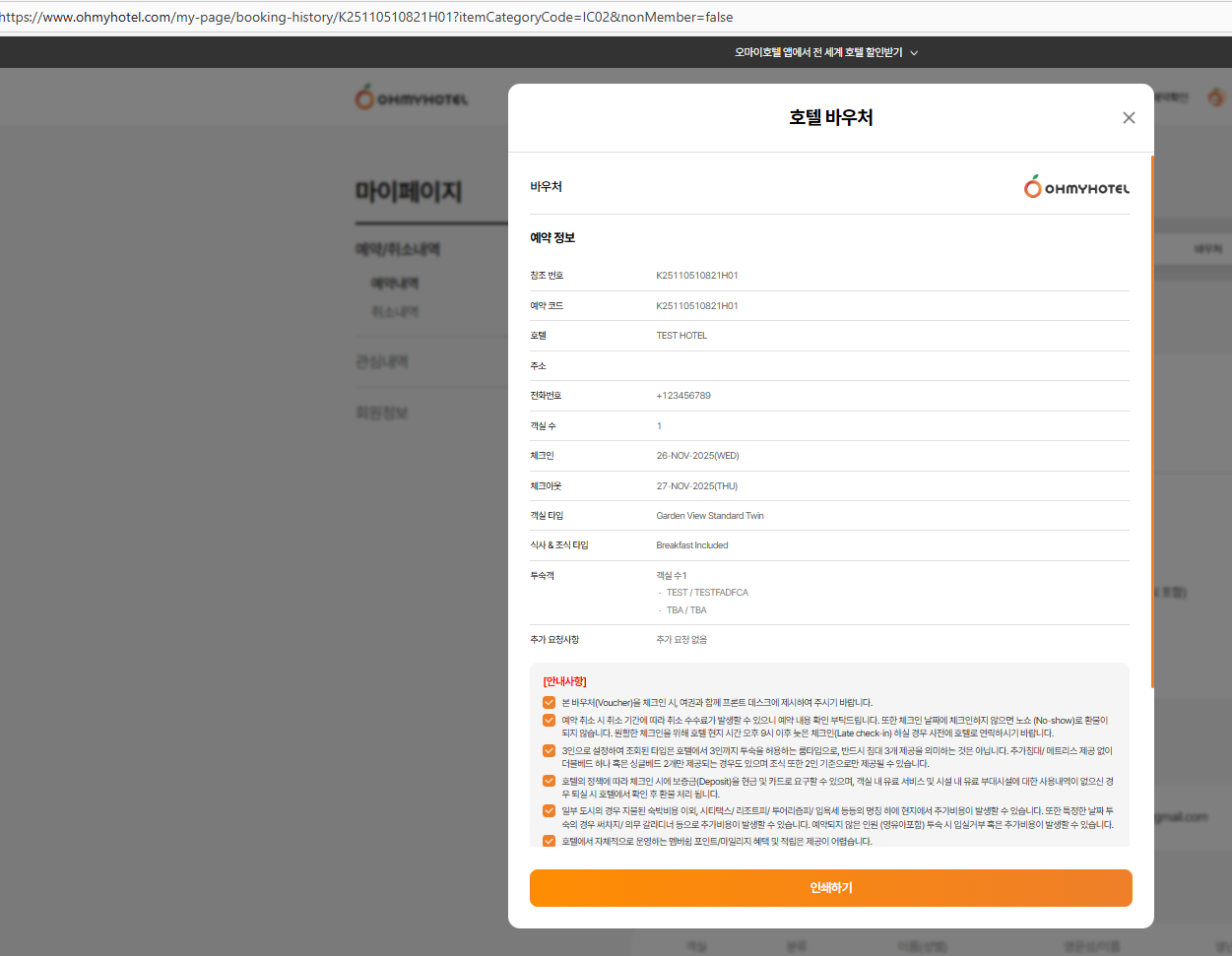The image size is (1232, 956).
Task: Click the room type Garden View Standard Twin
Action: point(710,516)
